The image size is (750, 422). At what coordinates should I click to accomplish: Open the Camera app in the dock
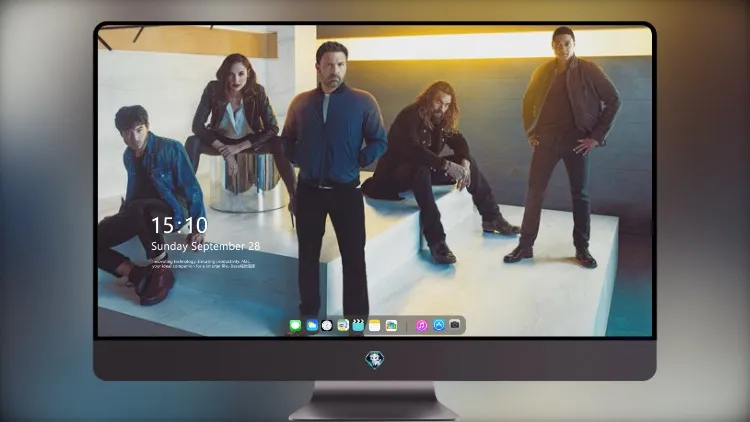click(455, 325)
